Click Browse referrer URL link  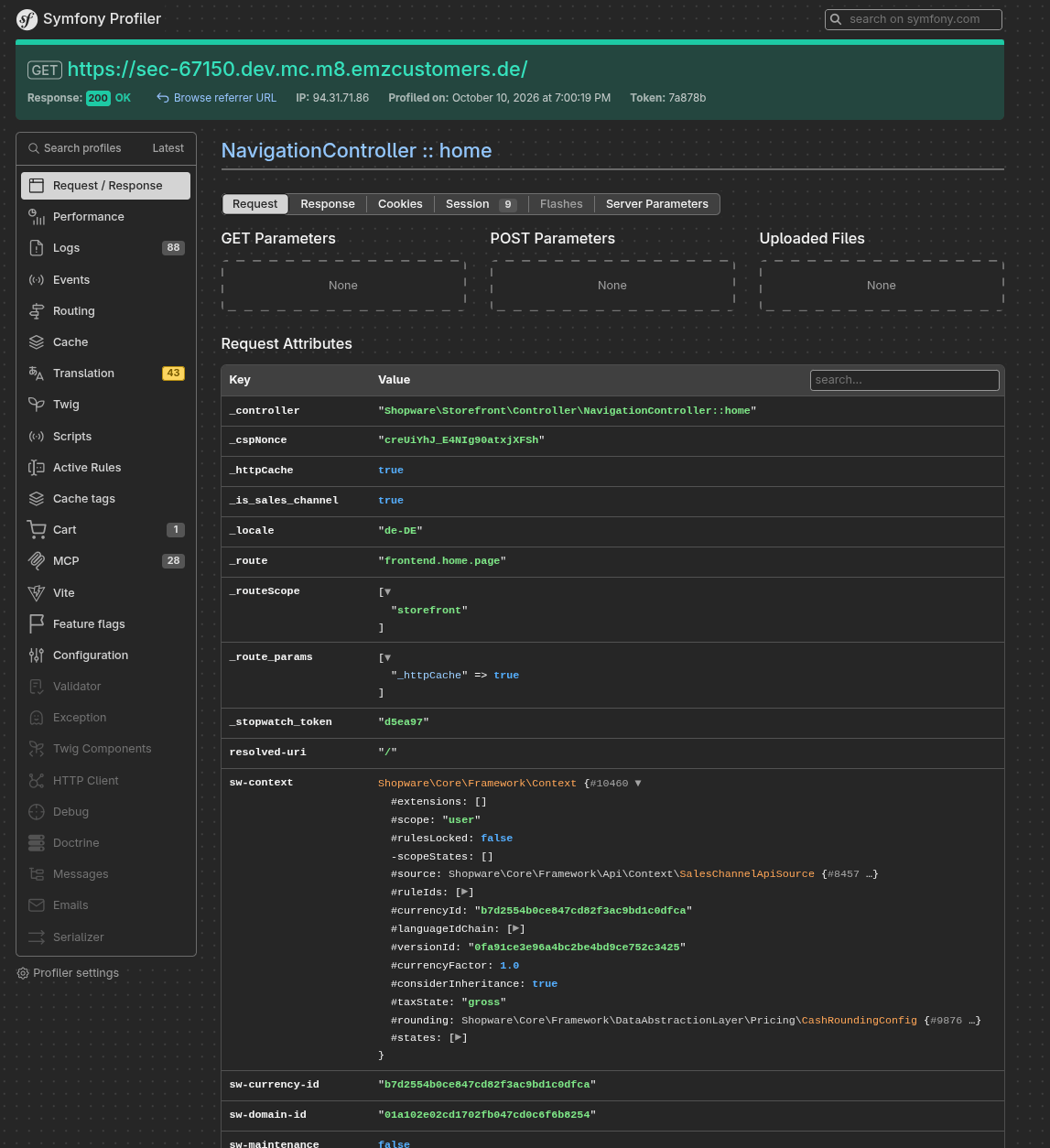click(216, 98)
